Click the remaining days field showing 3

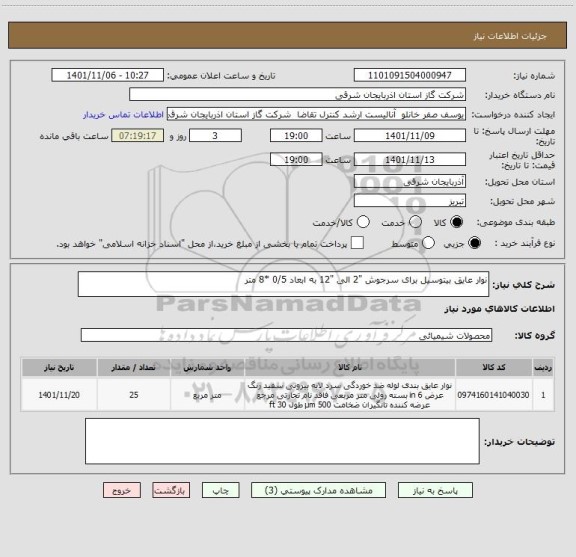(215, 136)
